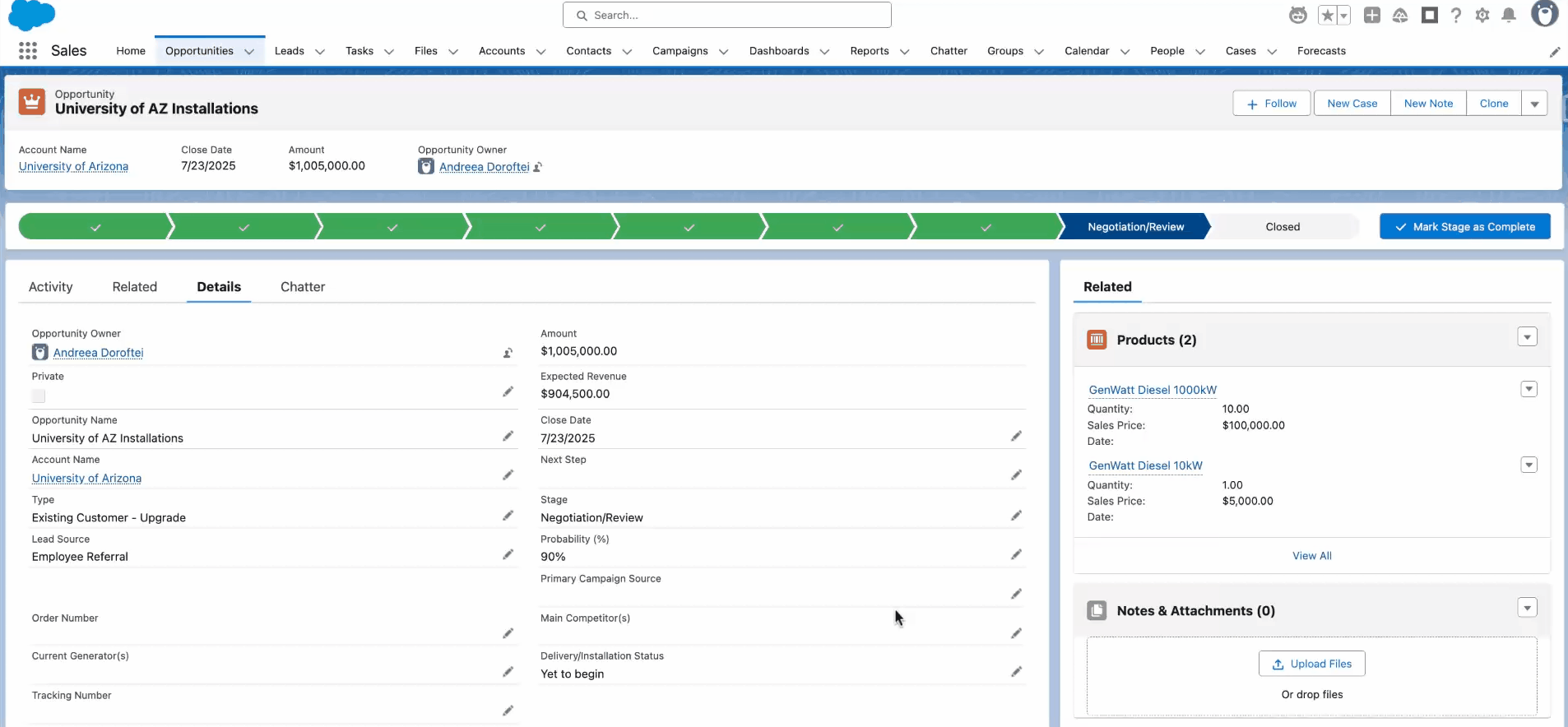Click the global Search field

point(727,15)
